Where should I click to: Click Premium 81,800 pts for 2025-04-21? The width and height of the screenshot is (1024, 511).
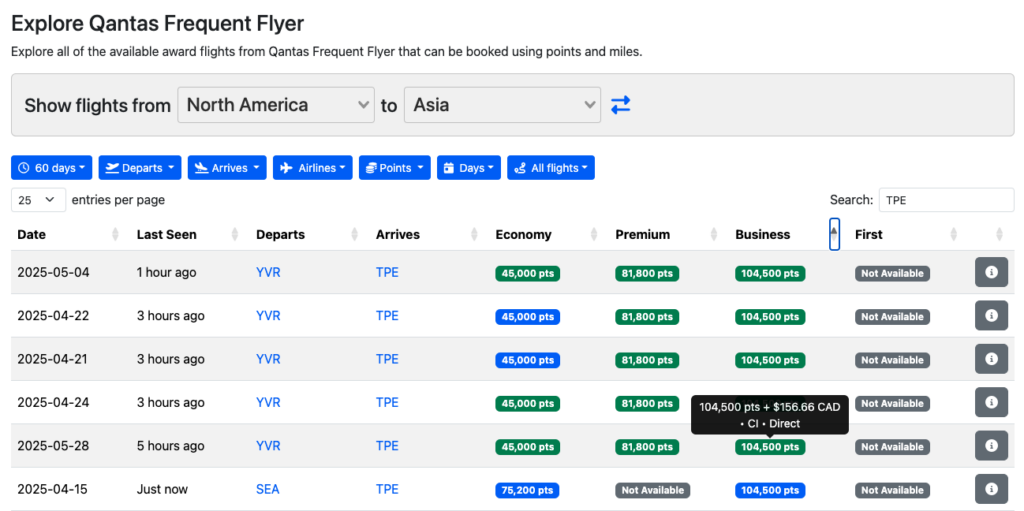click(647, 360)
